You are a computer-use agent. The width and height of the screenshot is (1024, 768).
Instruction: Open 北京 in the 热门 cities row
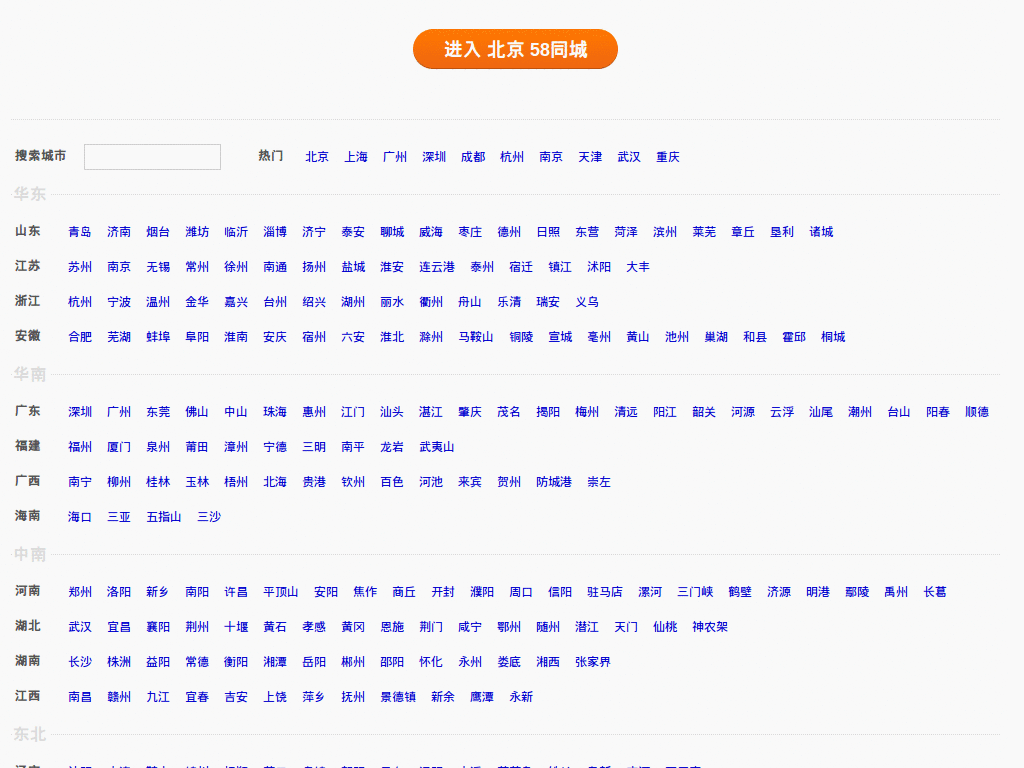[x=317, y=157]
